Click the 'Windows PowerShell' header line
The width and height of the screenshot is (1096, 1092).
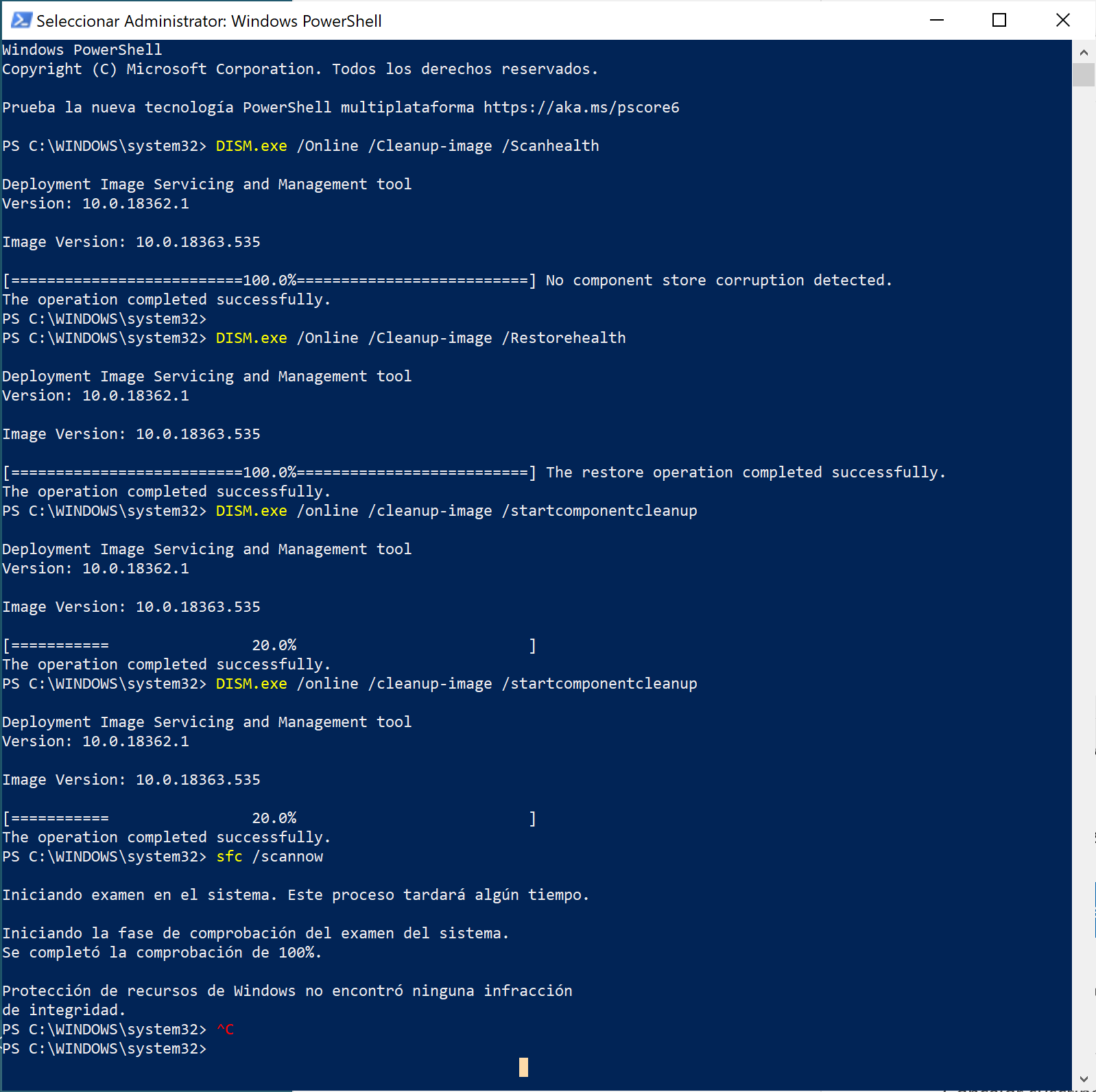(x=82, y=50)
